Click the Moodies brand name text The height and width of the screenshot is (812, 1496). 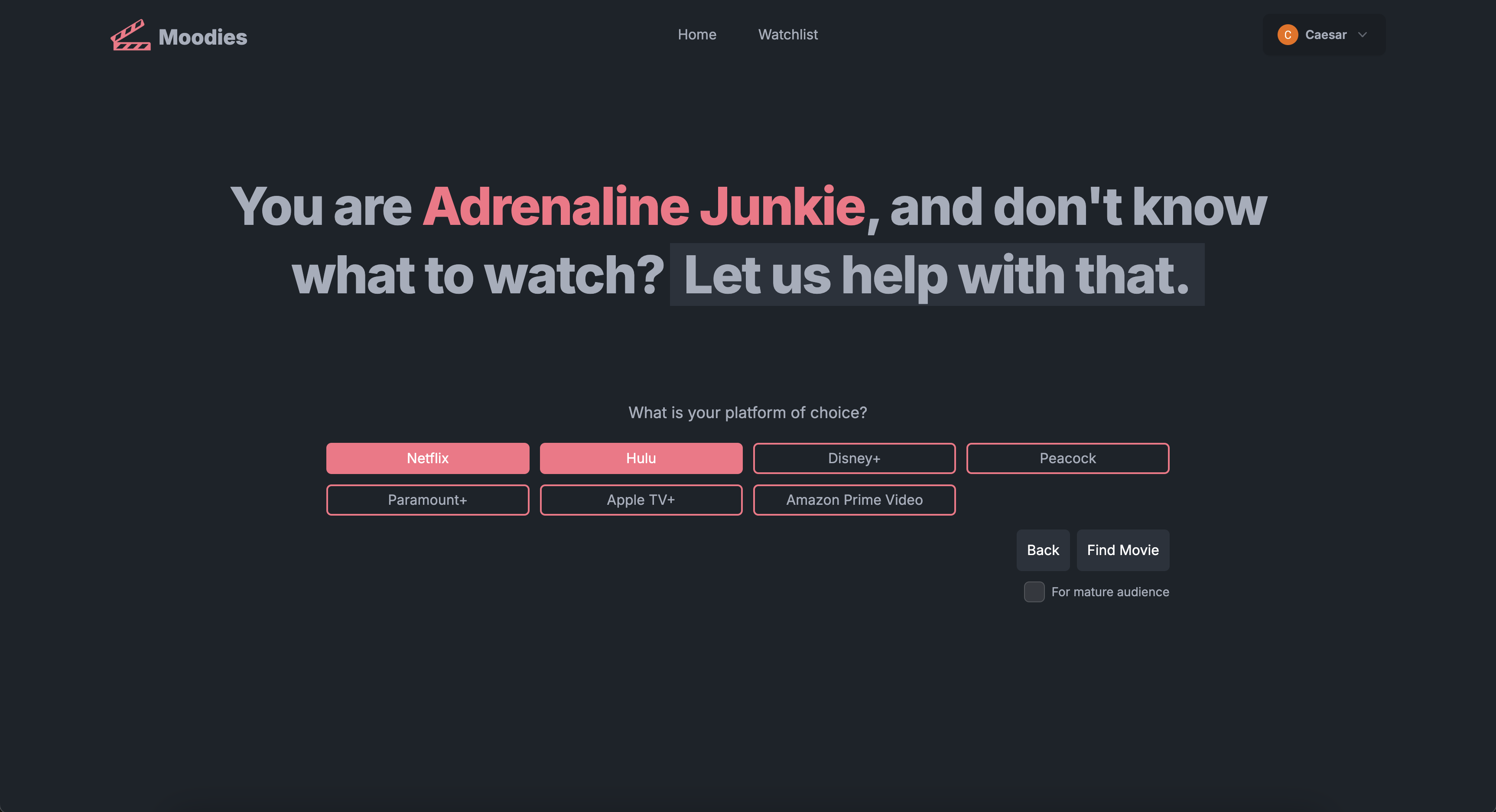pyautogui.click(x=203, y=37)
